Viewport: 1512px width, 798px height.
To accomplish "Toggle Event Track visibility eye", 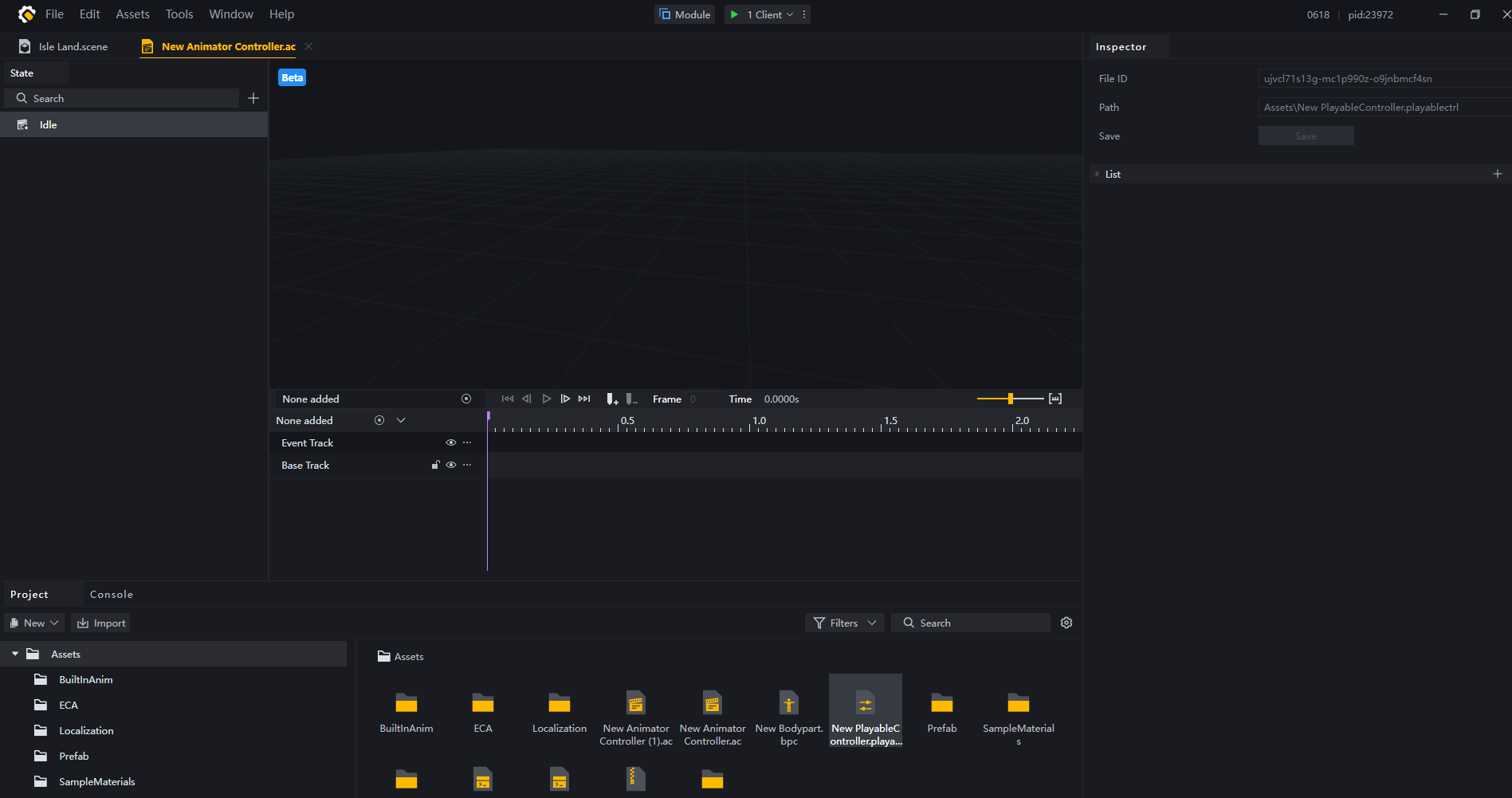I will click(451, 442).
